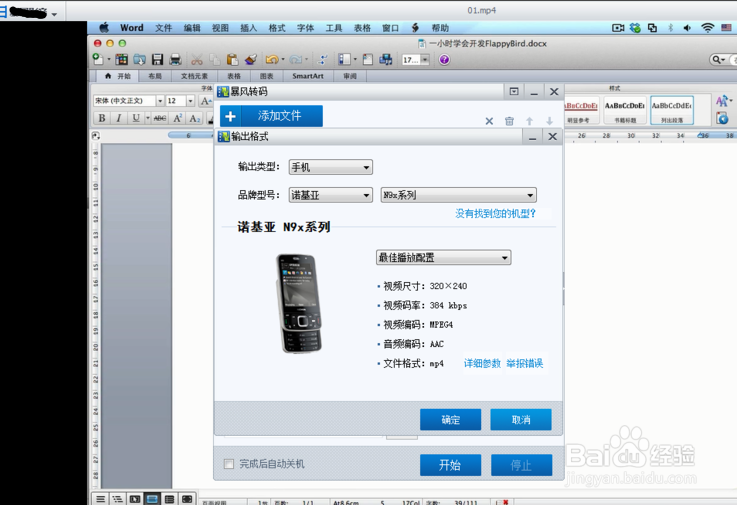Open the 编辑 menu
The height and width of the screenshot is (505, 737).
pos(192,28)
